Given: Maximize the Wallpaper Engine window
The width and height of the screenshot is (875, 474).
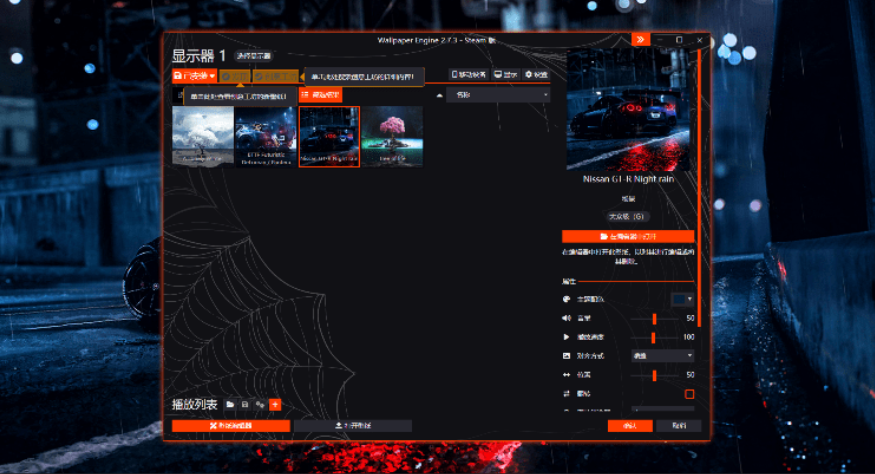Looking at the screenshot, I should point(679,40).
